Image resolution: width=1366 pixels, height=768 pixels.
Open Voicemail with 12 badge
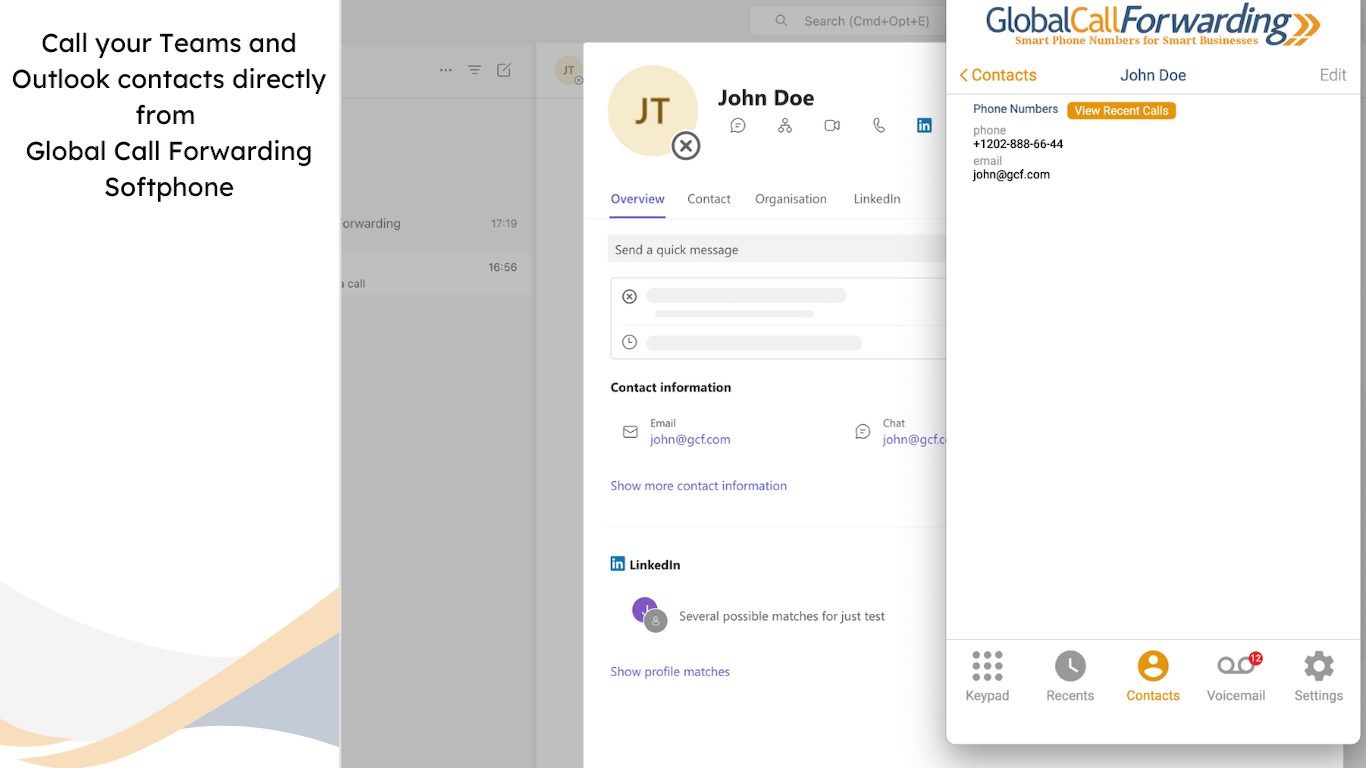(x=1236, y=677)
